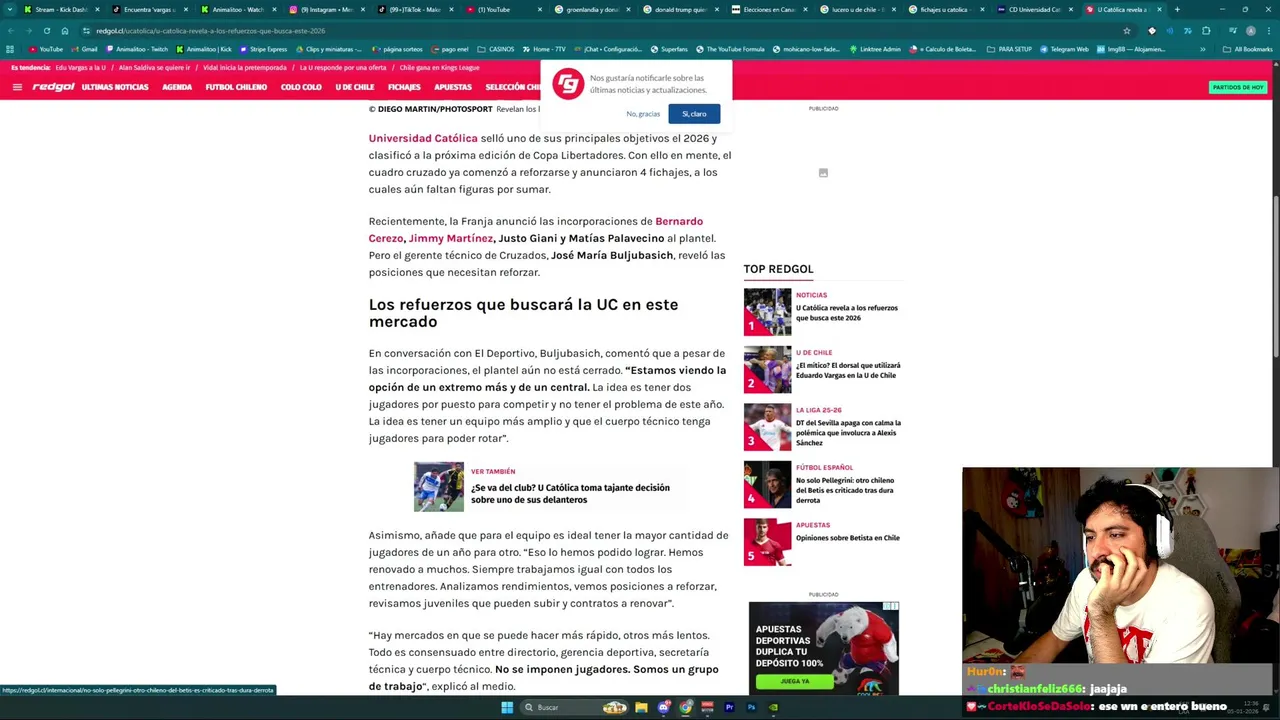This screenshot has width=1280, height=720.
Task: Open the Linktree Admin bookmark
Action: pyautogui.click(x=876, y=49)
